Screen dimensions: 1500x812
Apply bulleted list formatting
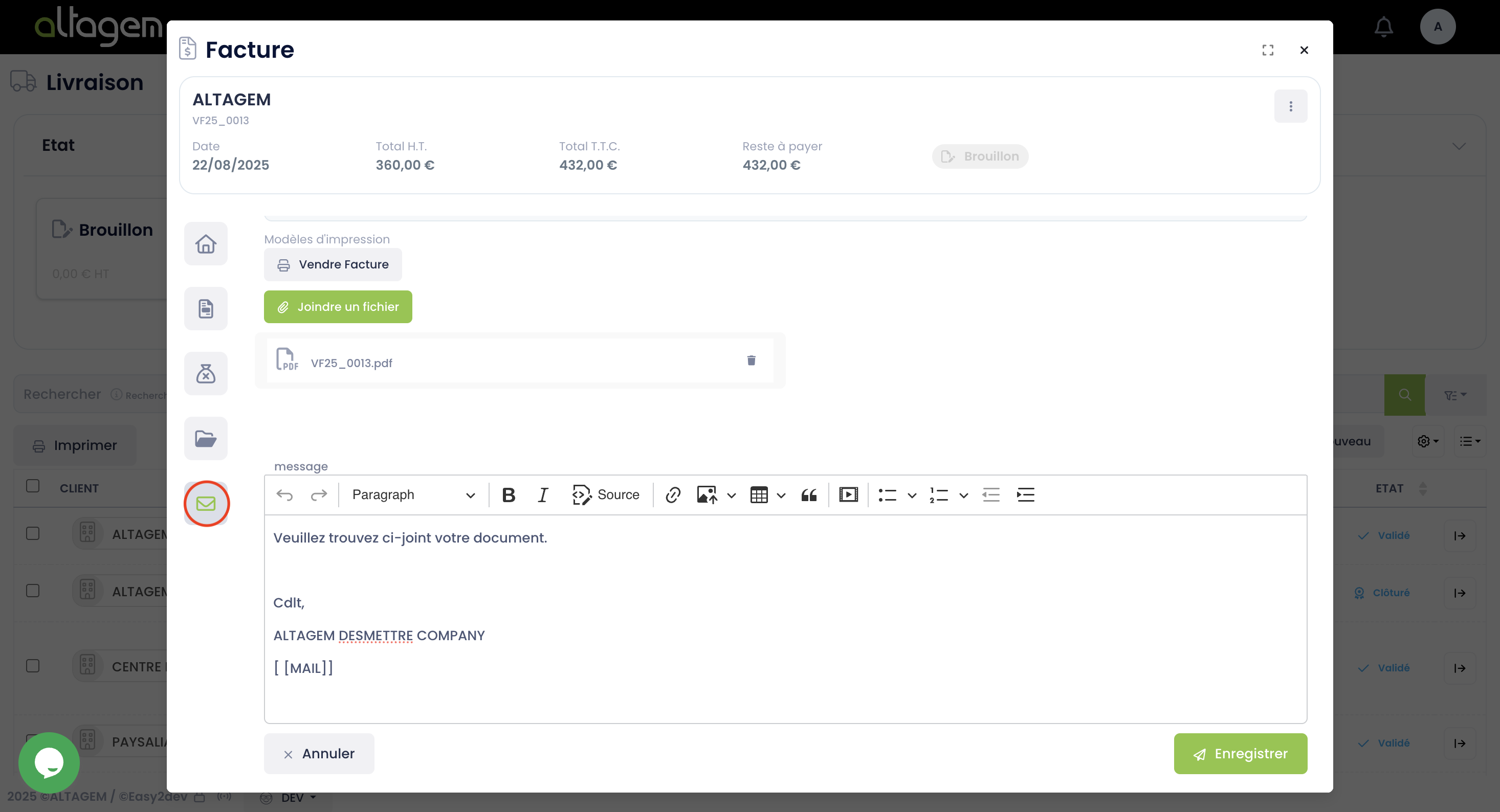(888, 495)
